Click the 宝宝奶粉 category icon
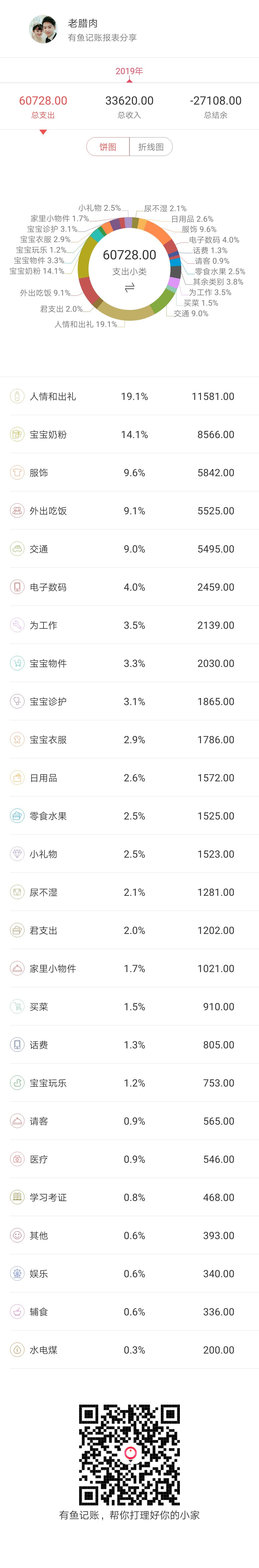The image size is (259, 1568). (17, 435)
